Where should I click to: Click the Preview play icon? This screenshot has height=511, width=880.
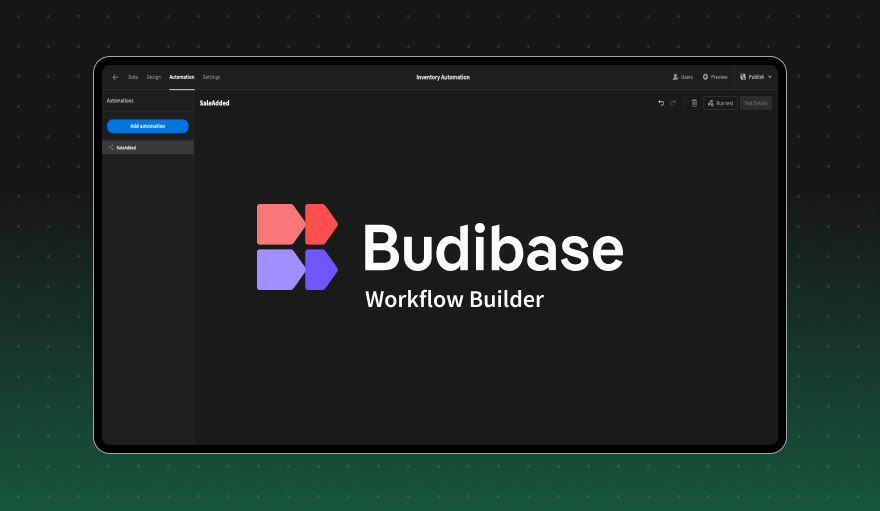(705, 77)
